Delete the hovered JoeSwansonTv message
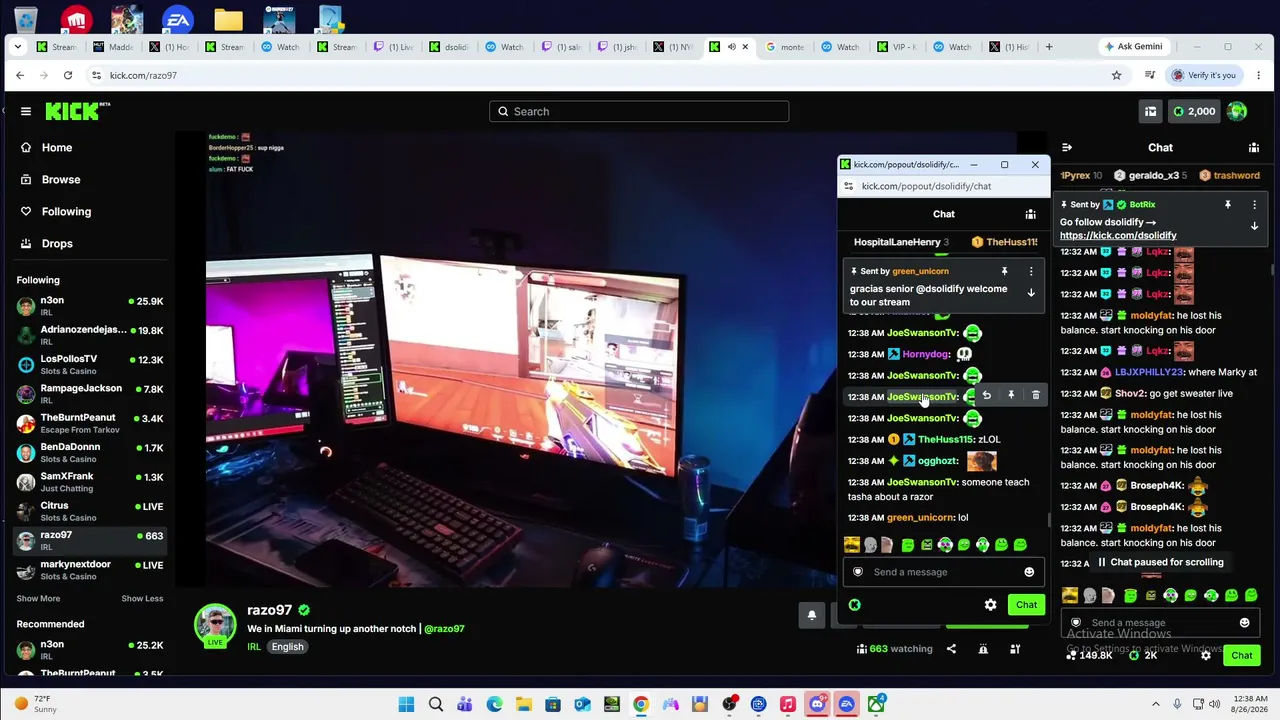The height and width of the screenshot is (720, 1280). click(1035, 396)
